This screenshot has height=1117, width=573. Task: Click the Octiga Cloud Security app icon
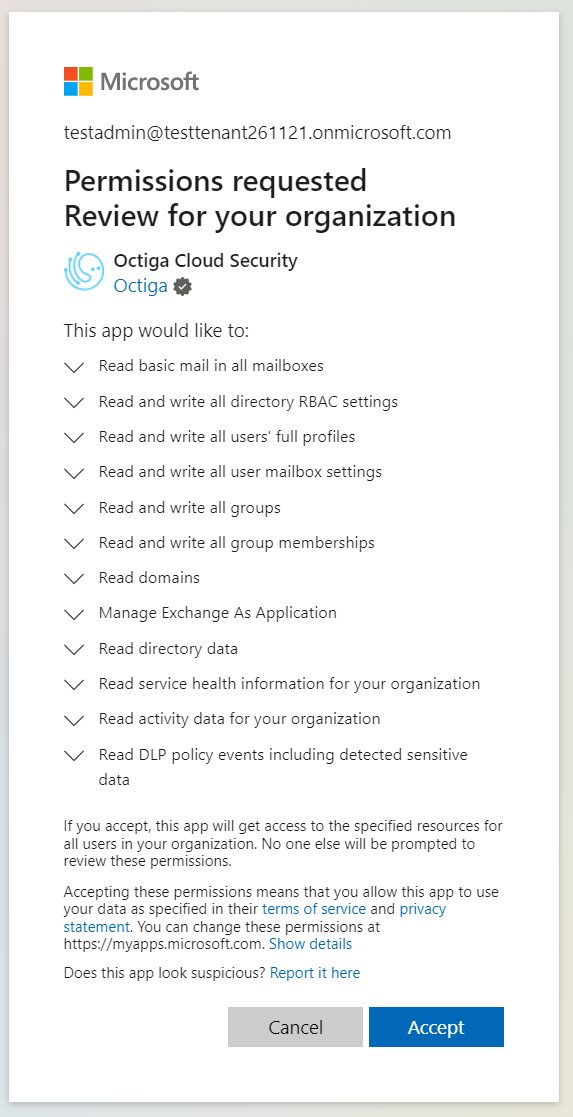tap(84, 273)
